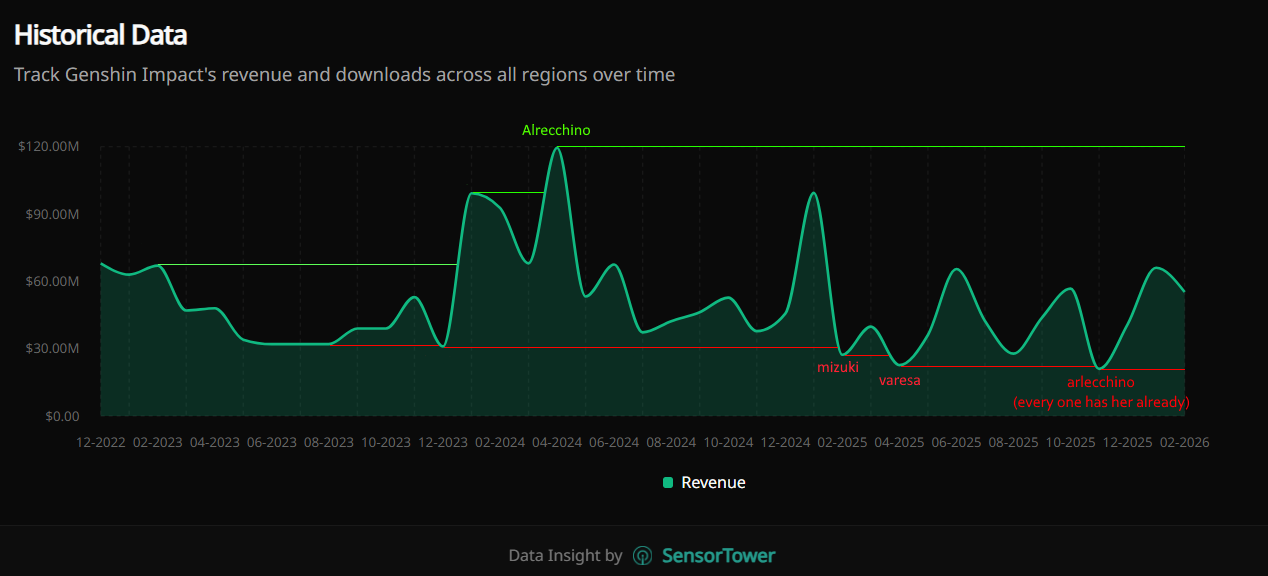The width and height of the screenshot is (1268, 576).
Task: Click the green Revenue legend color square
Action: click(668, 483)
